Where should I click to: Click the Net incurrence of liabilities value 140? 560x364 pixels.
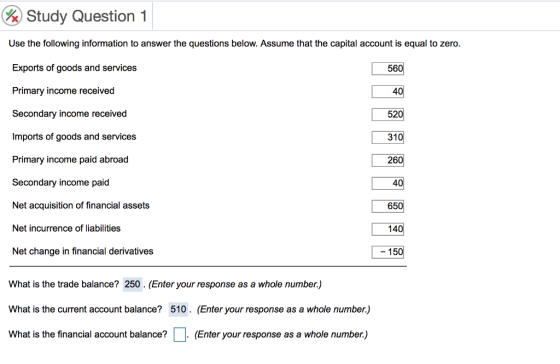pos(388,229)
